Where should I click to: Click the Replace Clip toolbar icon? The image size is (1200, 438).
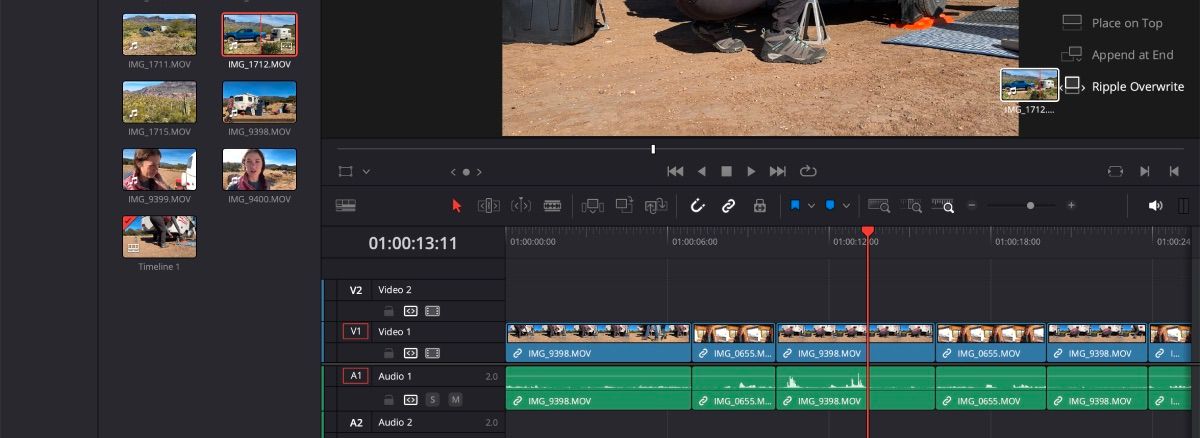coord(656,205)
